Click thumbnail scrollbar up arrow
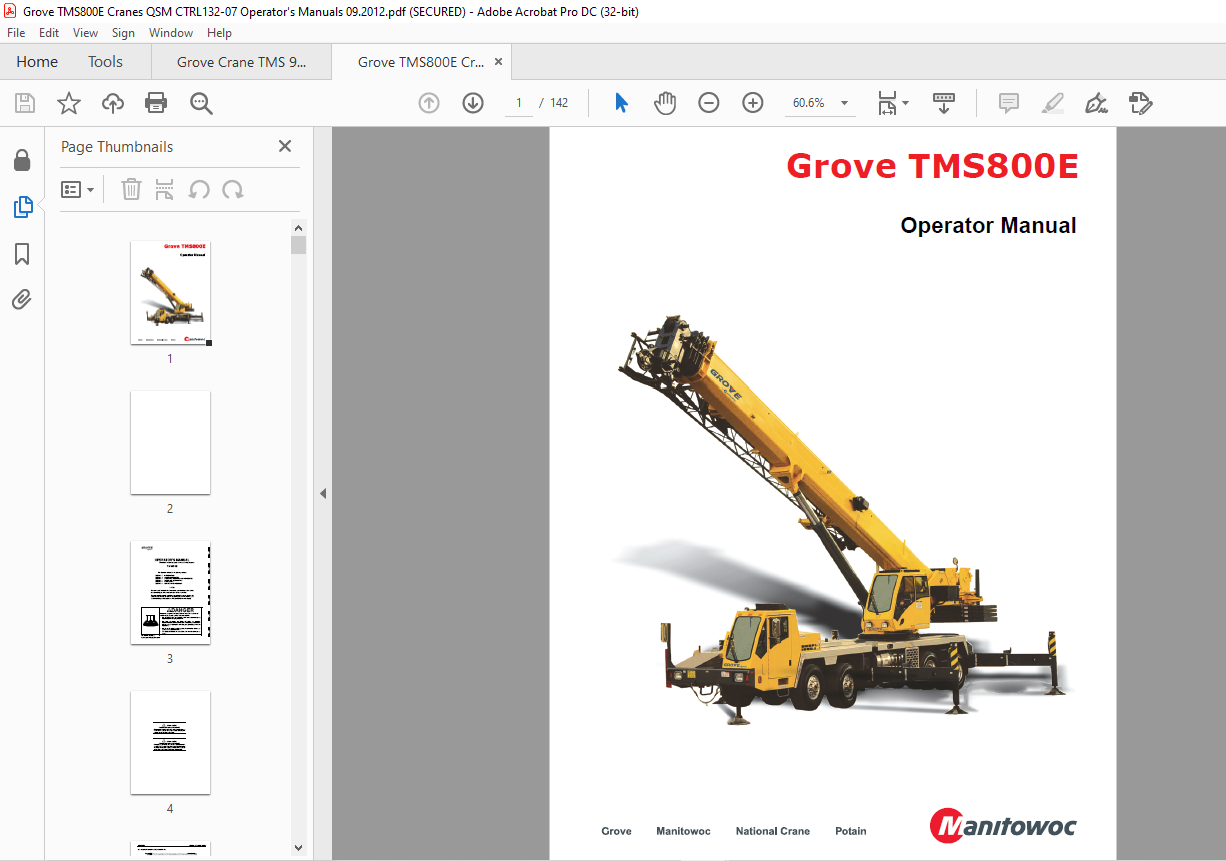 [298, 227]
